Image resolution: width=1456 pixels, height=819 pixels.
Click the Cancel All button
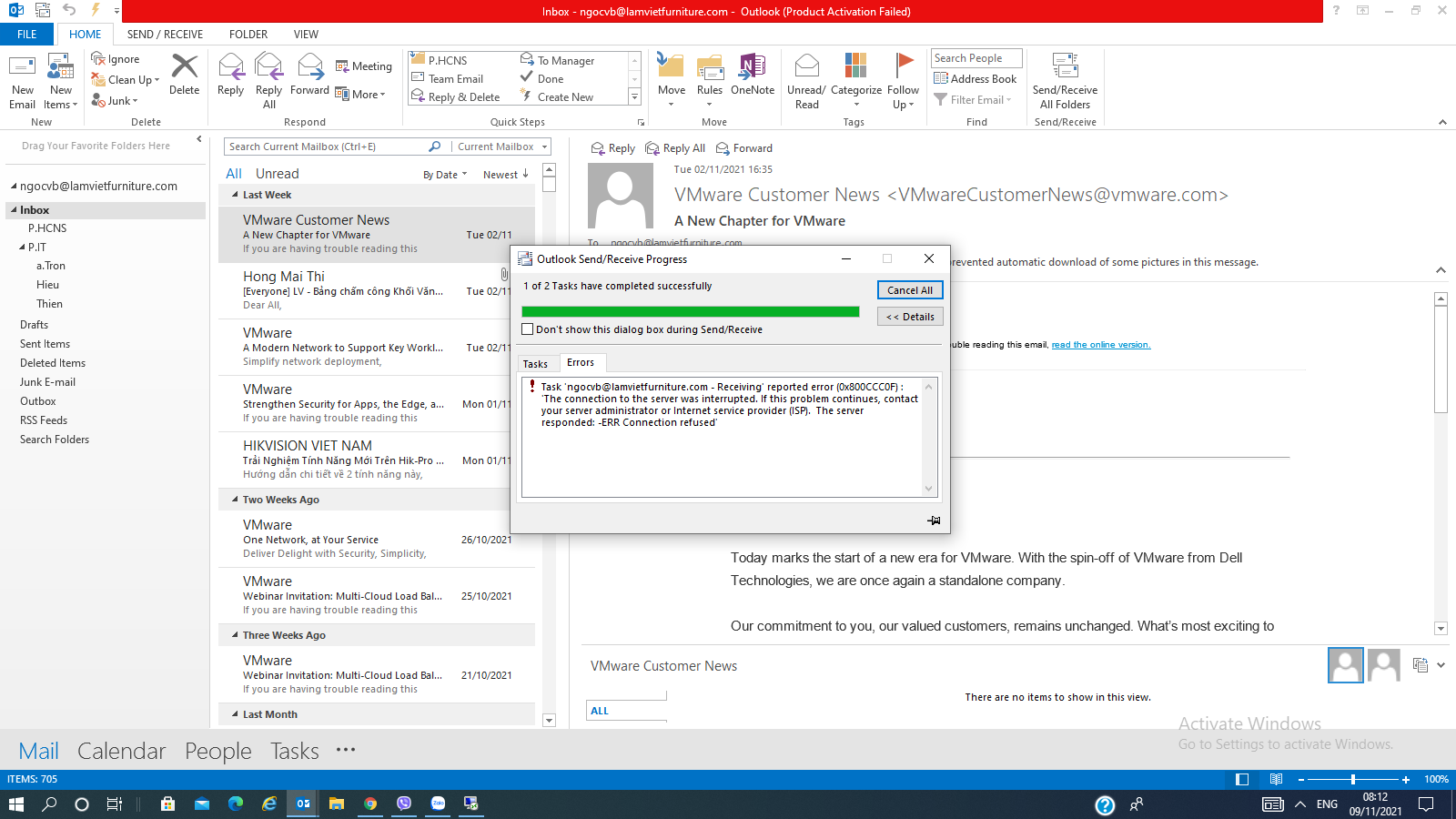tap(910, 290)
